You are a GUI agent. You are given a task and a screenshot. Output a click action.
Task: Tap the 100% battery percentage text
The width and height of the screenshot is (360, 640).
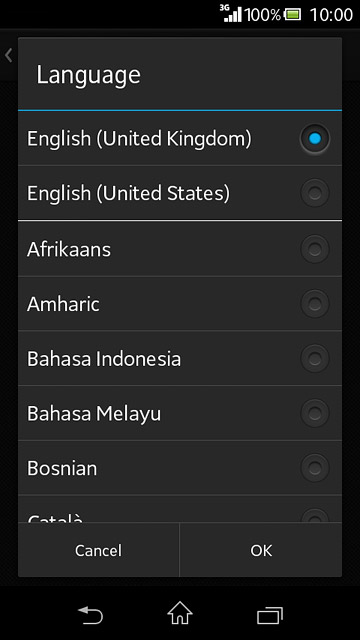click(x=262, y=15)
